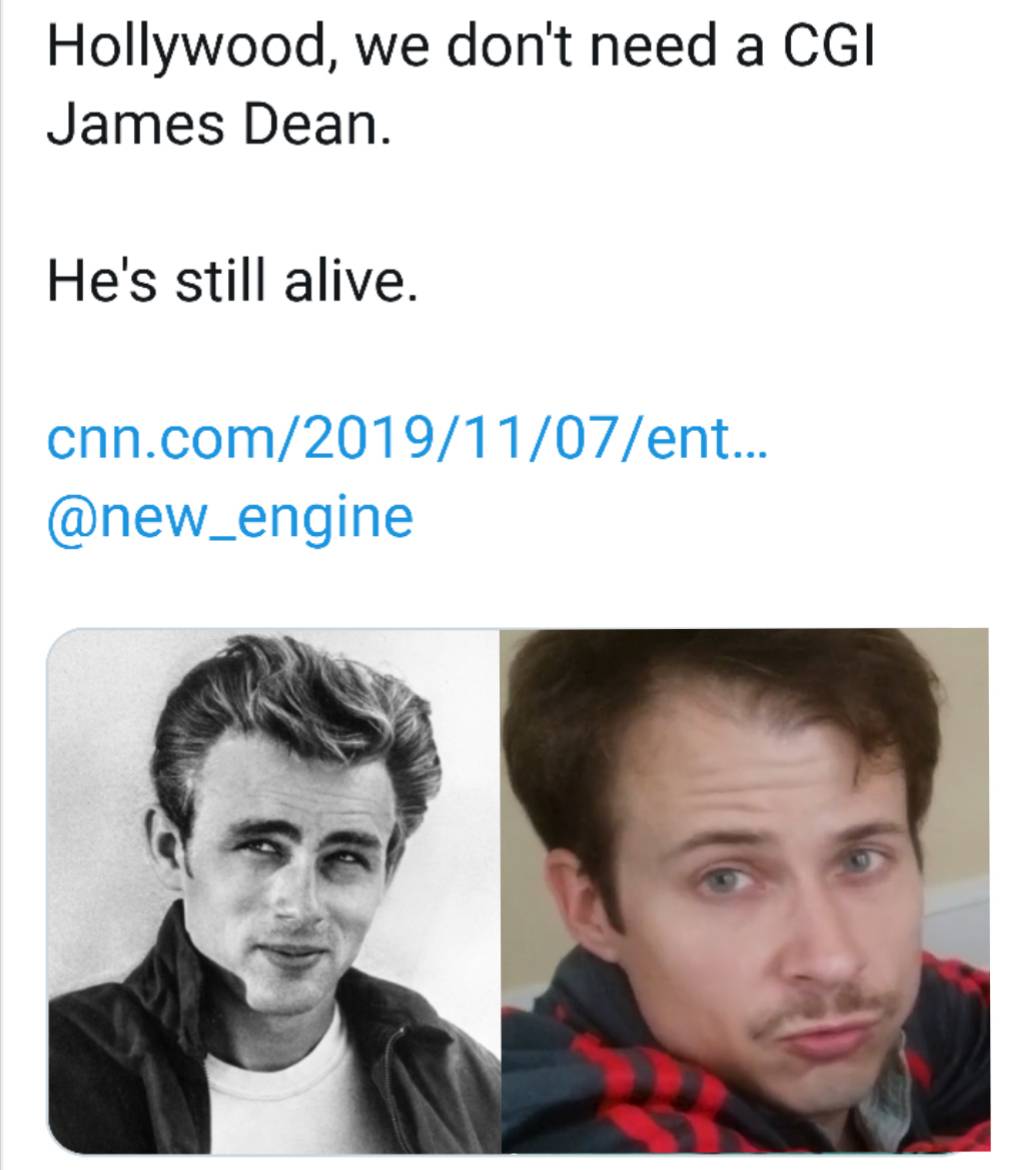
Task: Click the word "alive" in the tweet
Action: click(346, 283)
